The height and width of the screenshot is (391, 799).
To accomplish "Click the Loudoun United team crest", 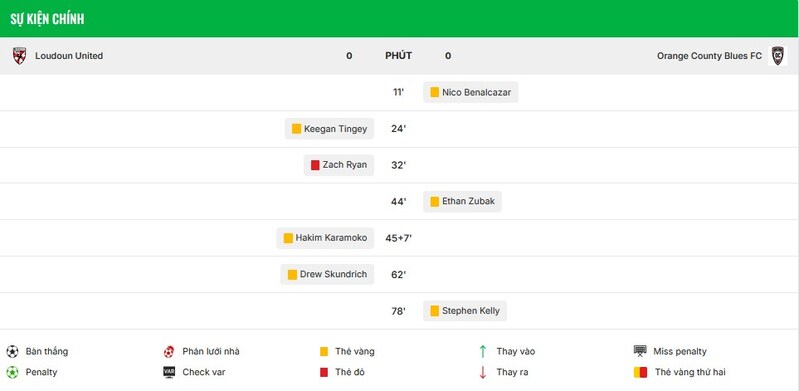I will point(19,56).
